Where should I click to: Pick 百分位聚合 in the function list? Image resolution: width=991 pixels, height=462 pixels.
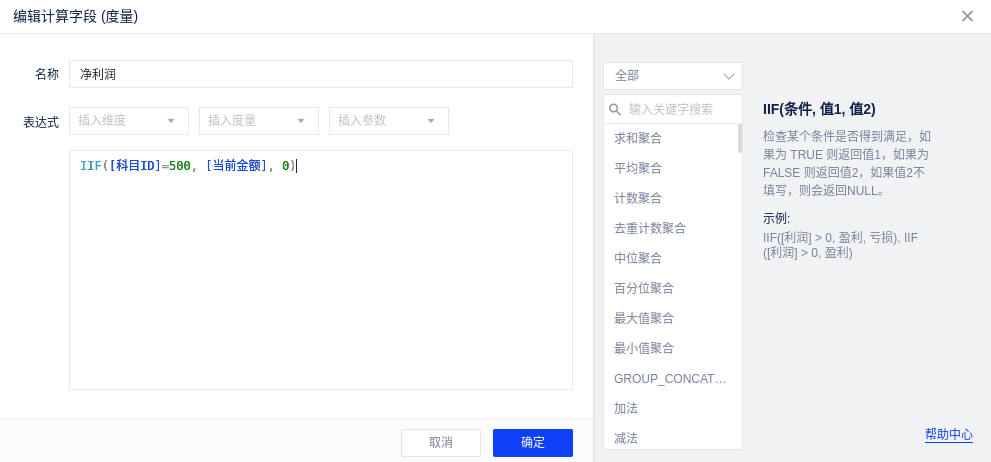[x=644, y=288]
